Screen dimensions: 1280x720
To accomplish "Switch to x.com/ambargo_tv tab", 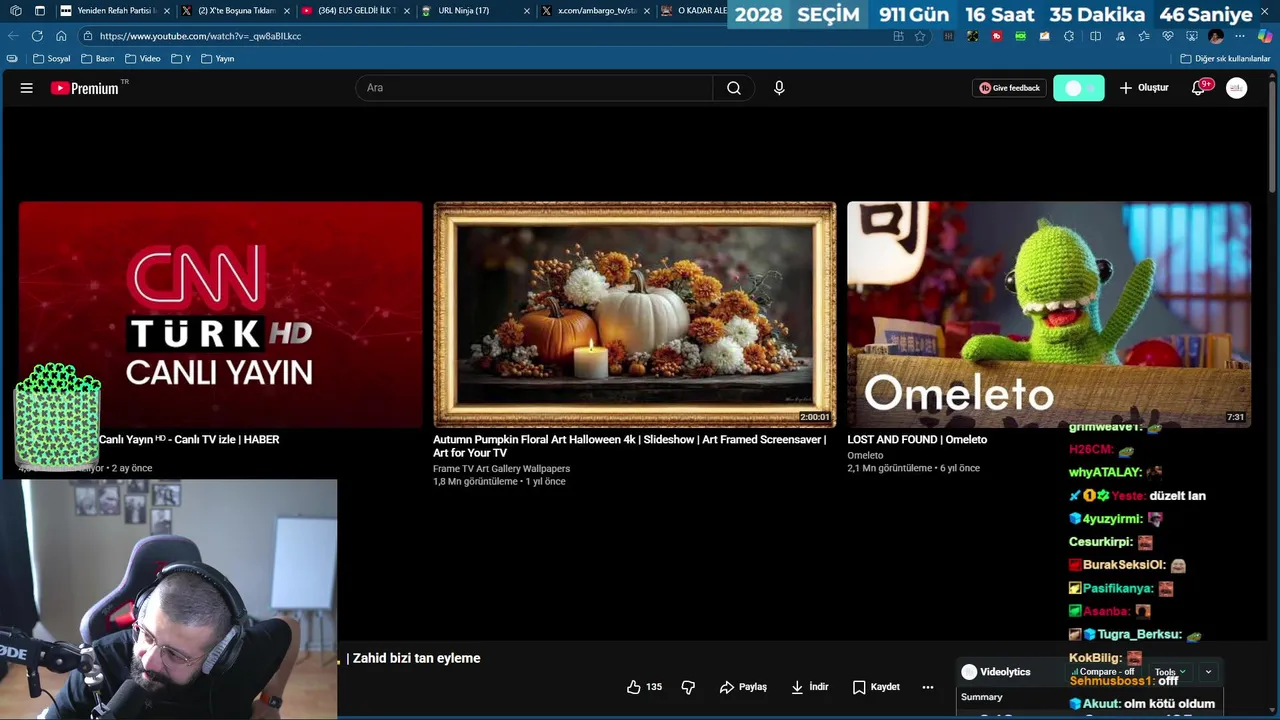I will pos(595,11).
